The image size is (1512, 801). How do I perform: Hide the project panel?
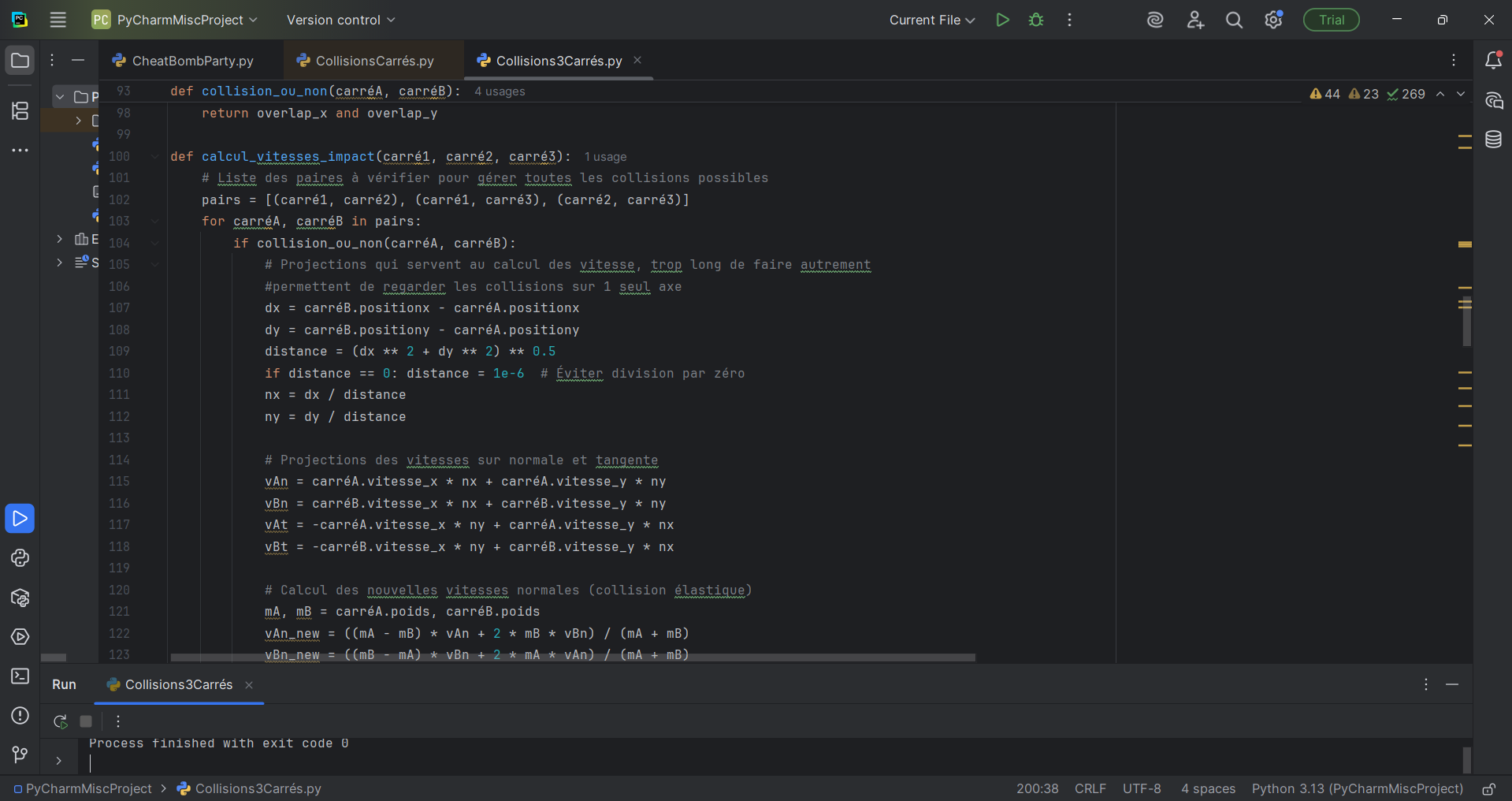coord(78,60)
